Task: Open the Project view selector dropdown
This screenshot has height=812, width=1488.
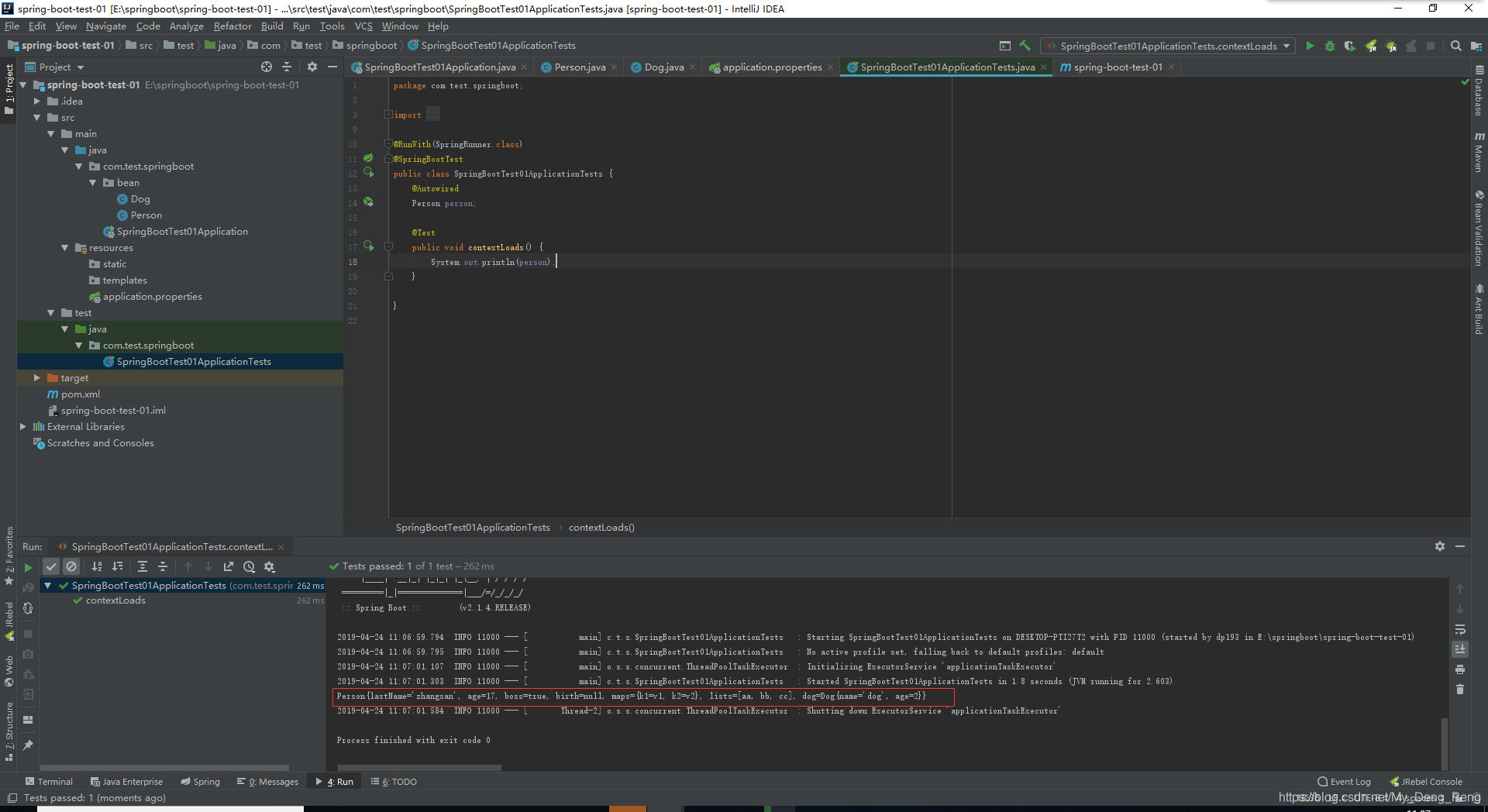Action: (54, 67)
